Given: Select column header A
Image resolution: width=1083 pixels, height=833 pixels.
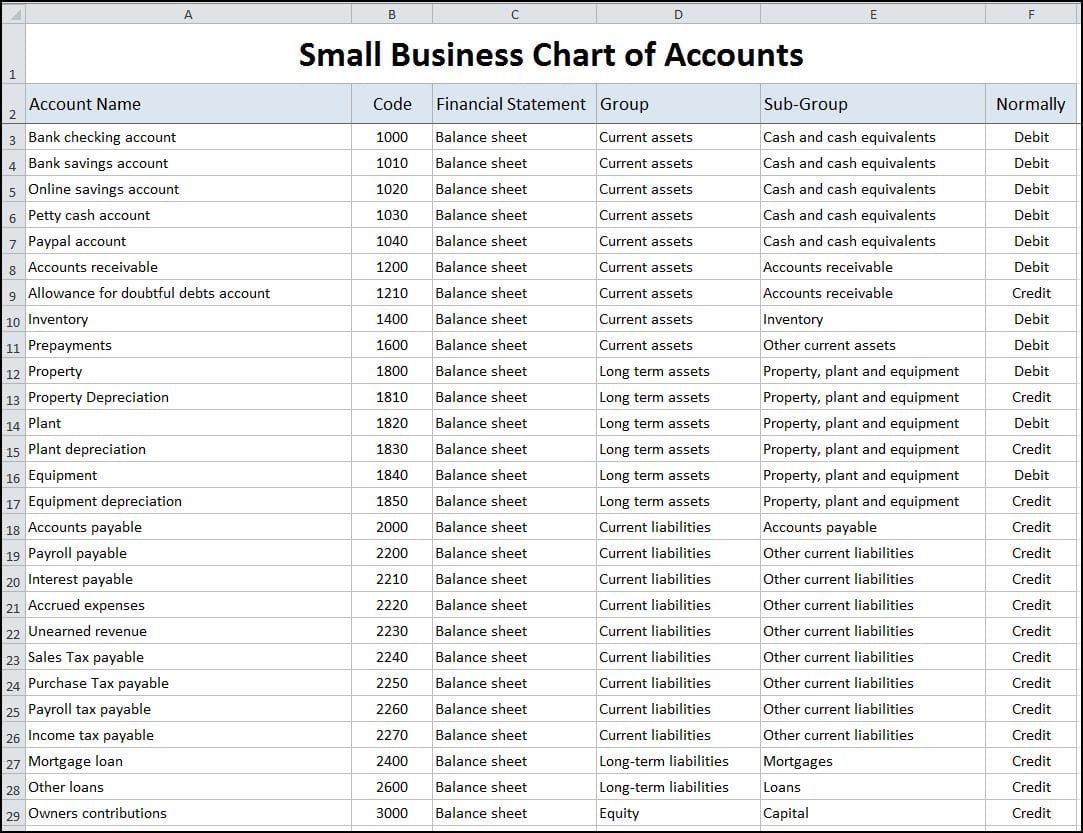Looking at the screenshot, I should 188,14.
